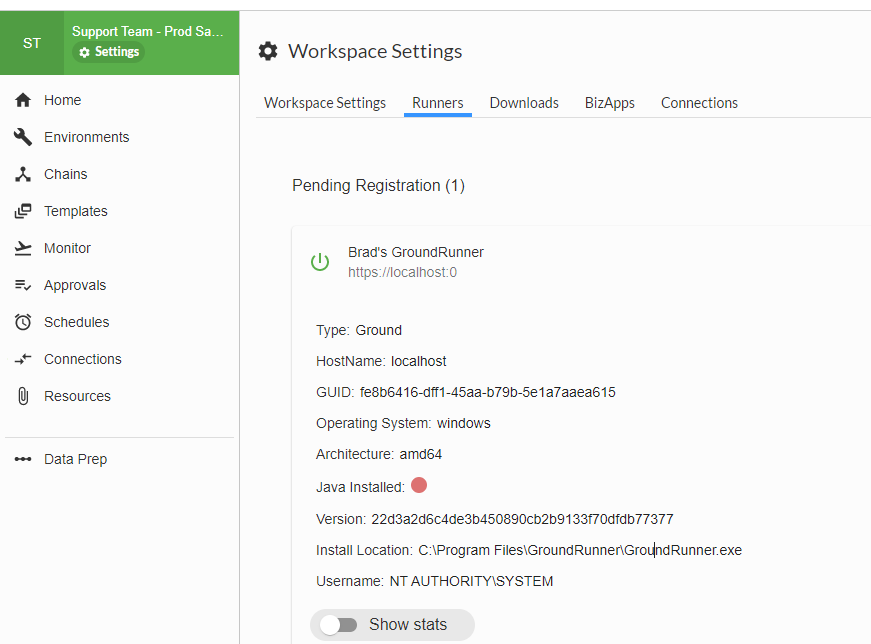Select Brad's GroundRunner heading
Screen dimensions: 871x644
tap(416, 252)
